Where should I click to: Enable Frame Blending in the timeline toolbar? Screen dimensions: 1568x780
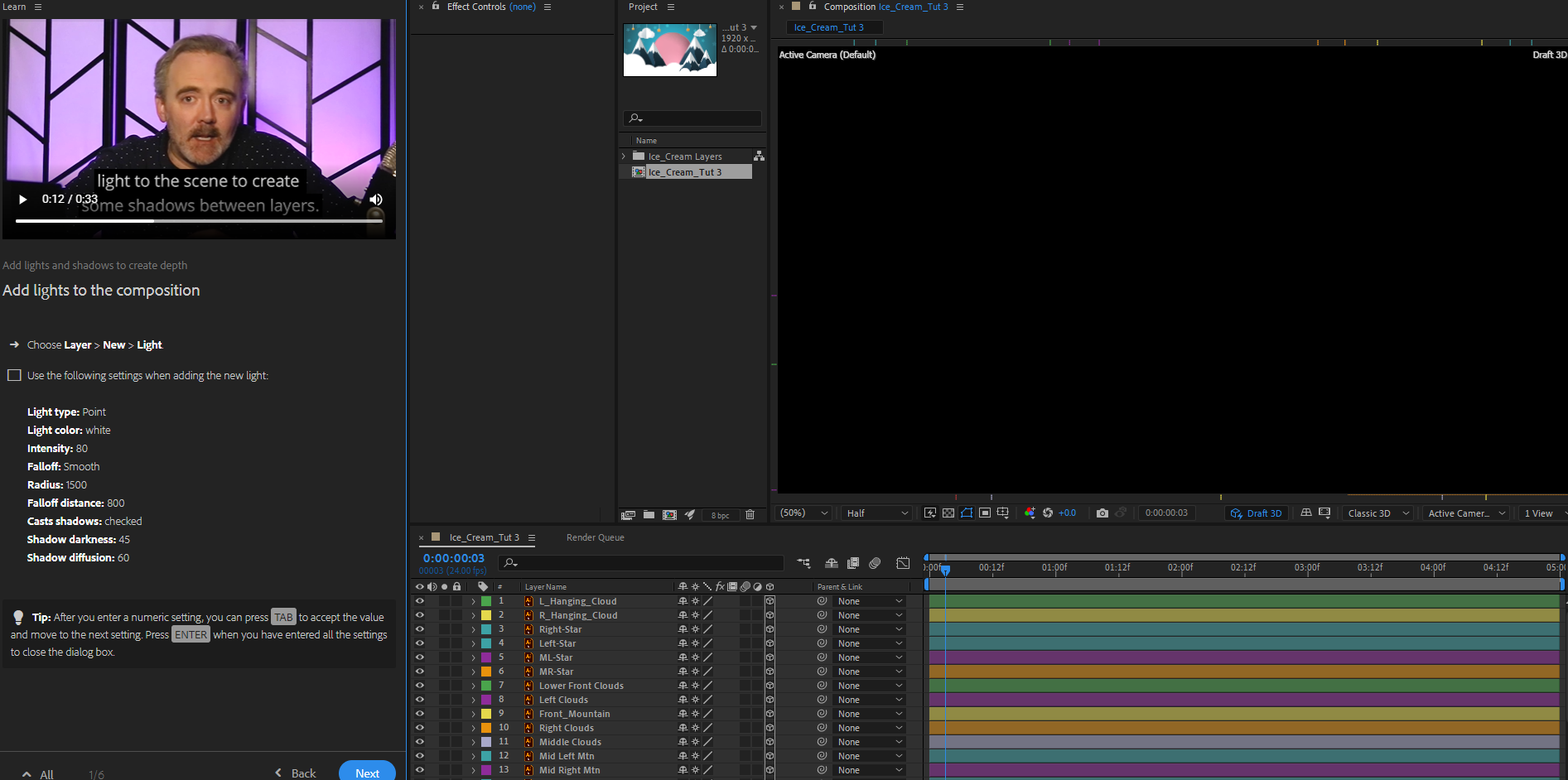(x=853, y=563)
